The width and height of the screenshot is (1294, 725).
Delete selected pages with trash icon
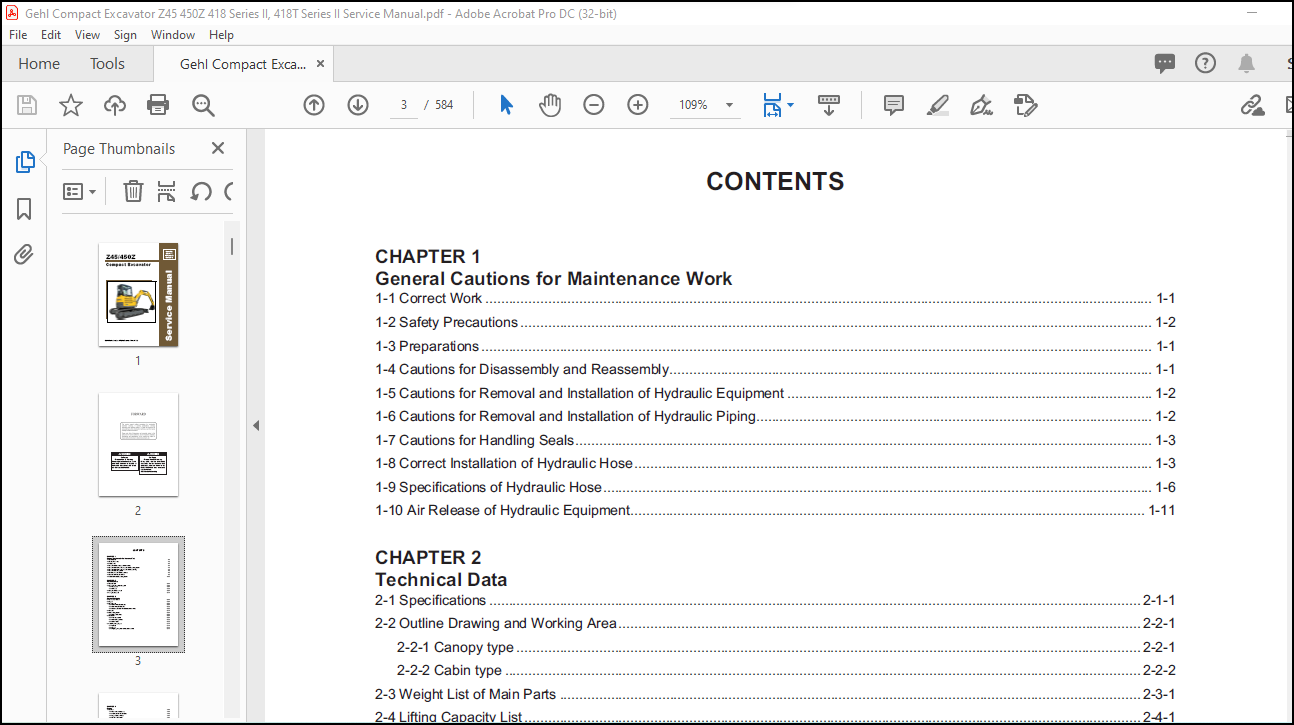133,191
